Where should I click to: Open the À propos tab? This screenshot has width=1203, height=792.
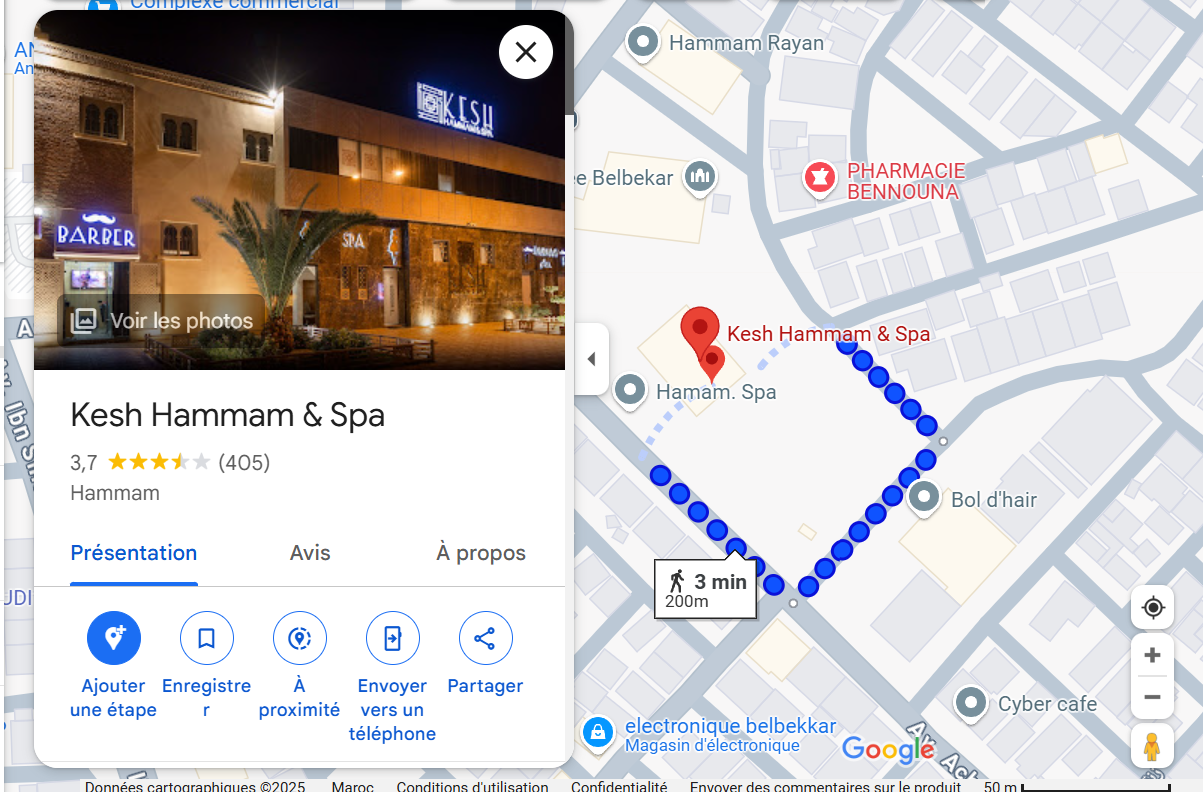point(481,553)
